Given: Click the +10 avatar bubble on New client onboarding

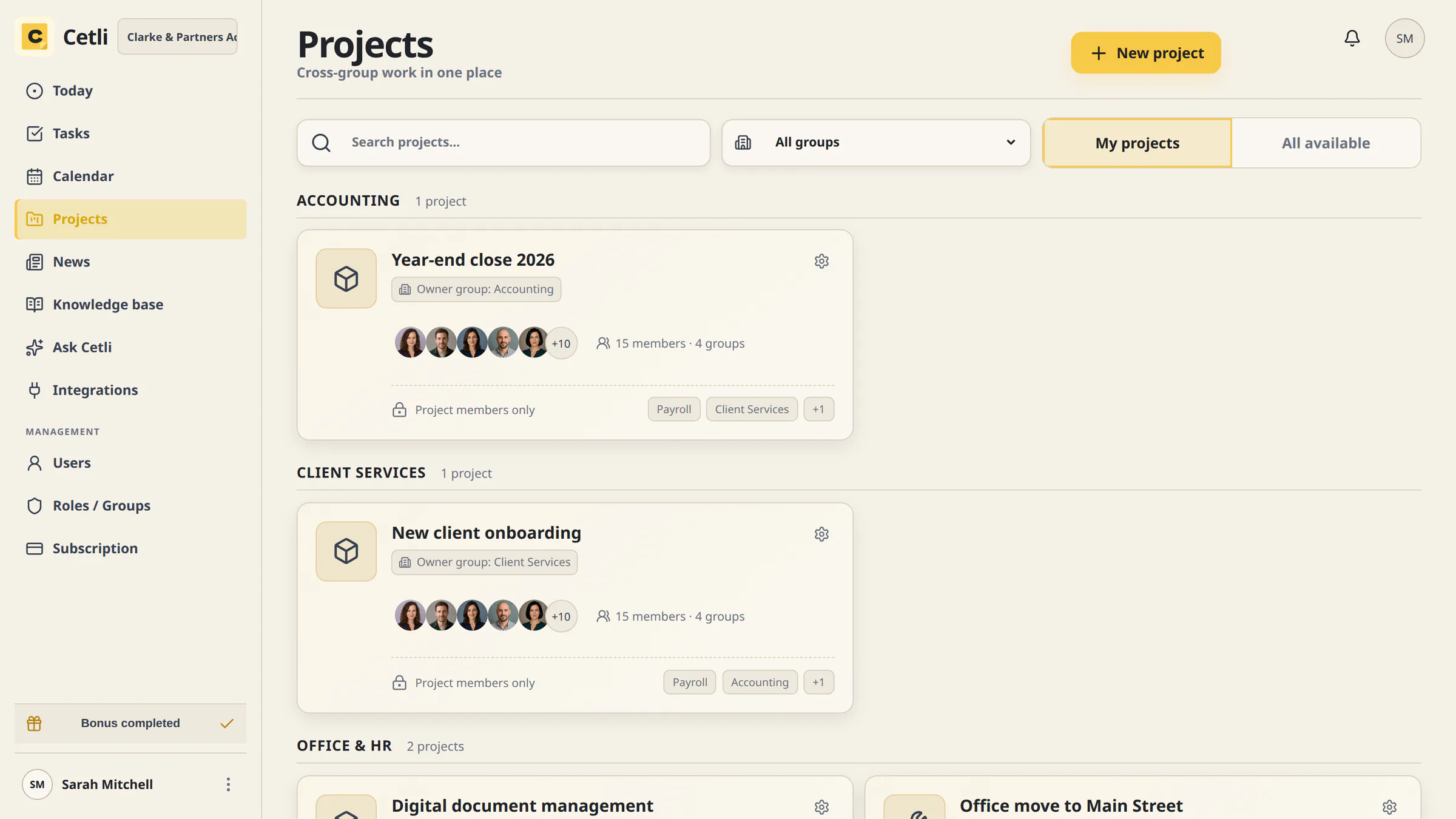Looking at the screenshot, I should pyautogui.click(x=561, y=616).
